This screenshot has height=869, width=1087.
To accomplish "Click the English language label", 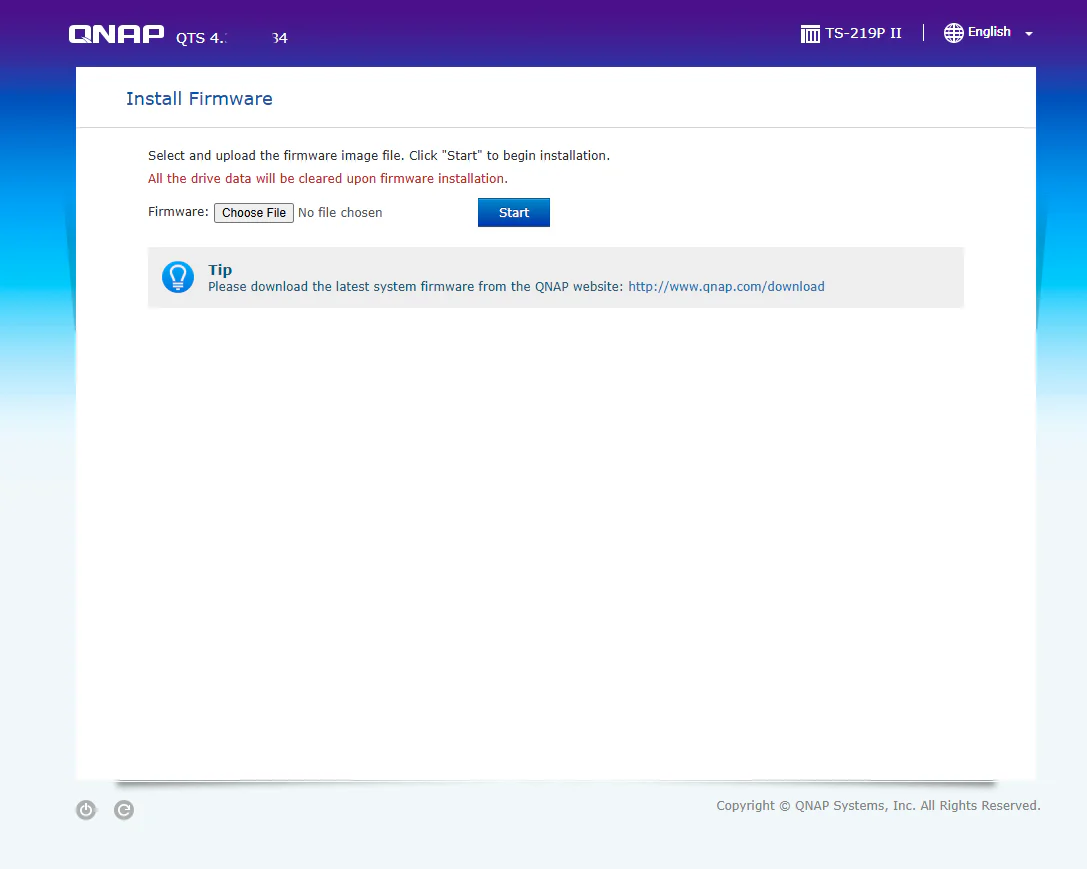I will [989, 32].
